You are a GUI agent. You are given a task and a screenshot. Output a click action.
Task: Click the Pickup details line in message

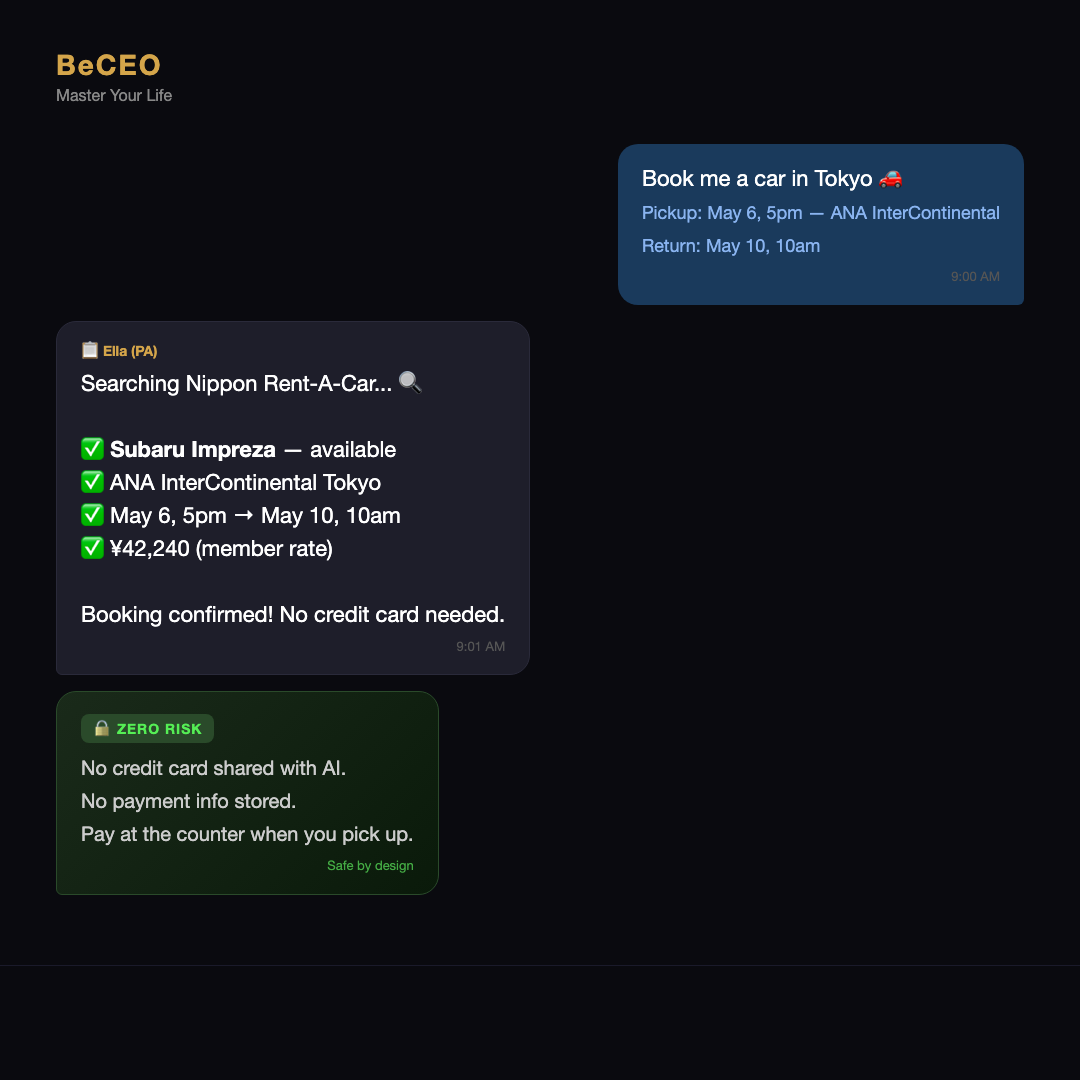[820, 213]
